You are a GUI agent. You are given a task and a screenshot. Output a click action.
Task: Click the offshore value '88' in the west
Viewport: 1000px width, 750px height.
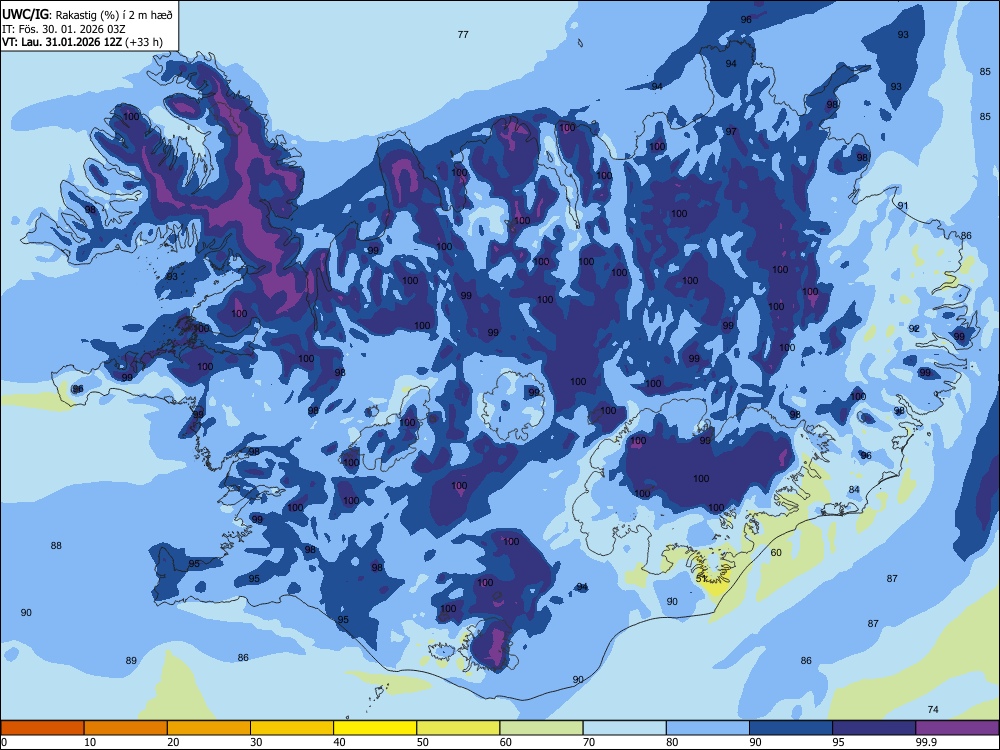point(56,545)
